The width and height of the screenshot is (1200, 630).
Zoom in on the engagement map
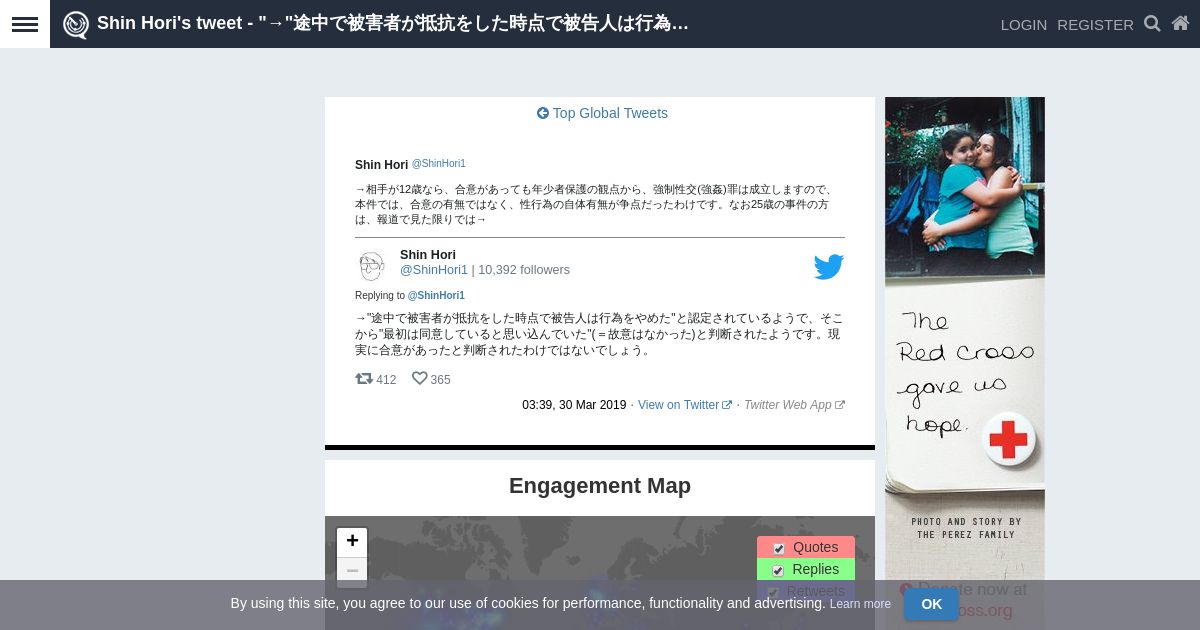click(352, 542)
